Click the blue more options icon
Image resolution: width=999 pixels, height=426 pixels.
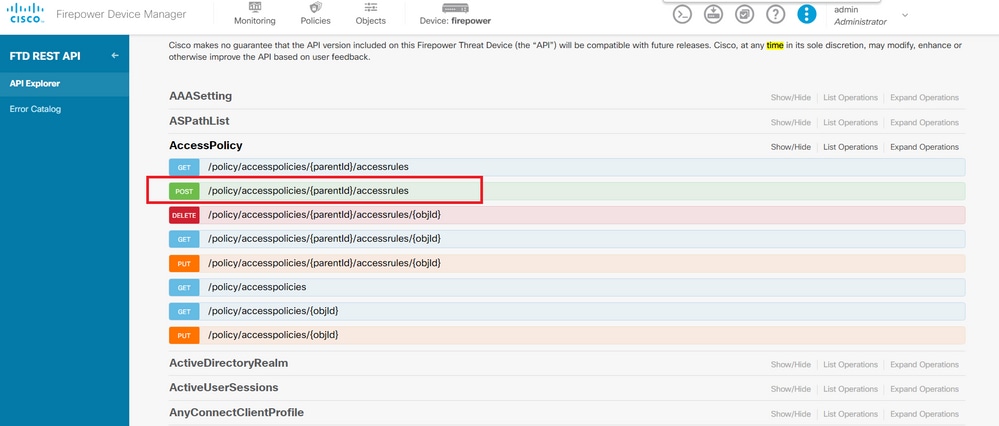[x=806, y=14]
